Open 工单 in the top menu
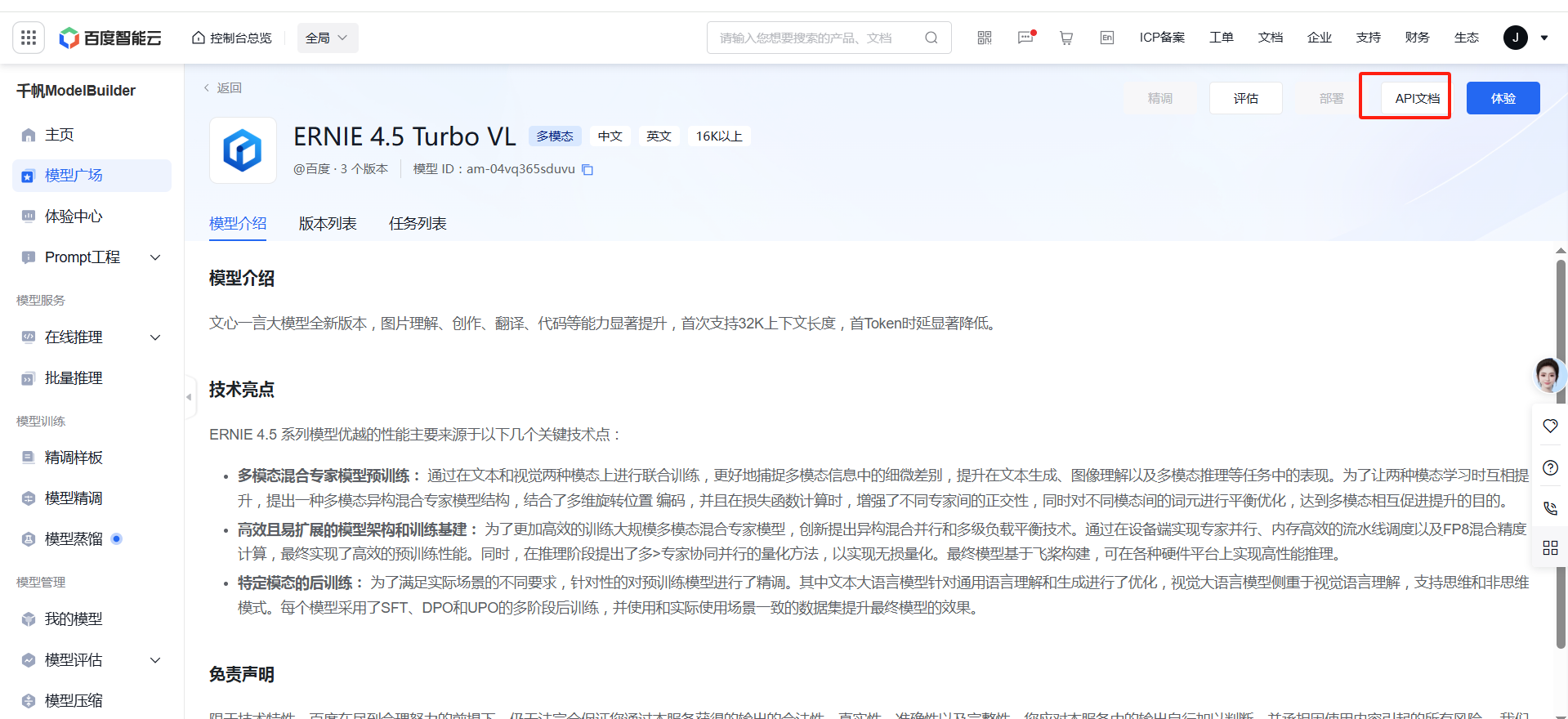This screenshot has height=719, width=1568. pyautogui.click(x=1222, y=38)
